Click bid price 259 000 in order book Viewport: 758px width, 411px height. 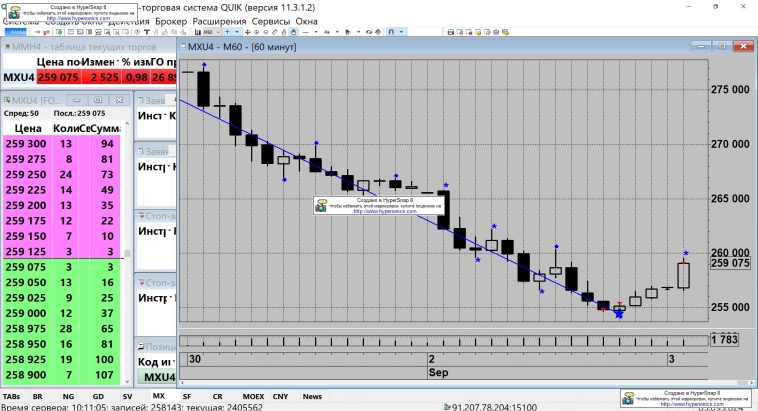(x=26, y=313)
